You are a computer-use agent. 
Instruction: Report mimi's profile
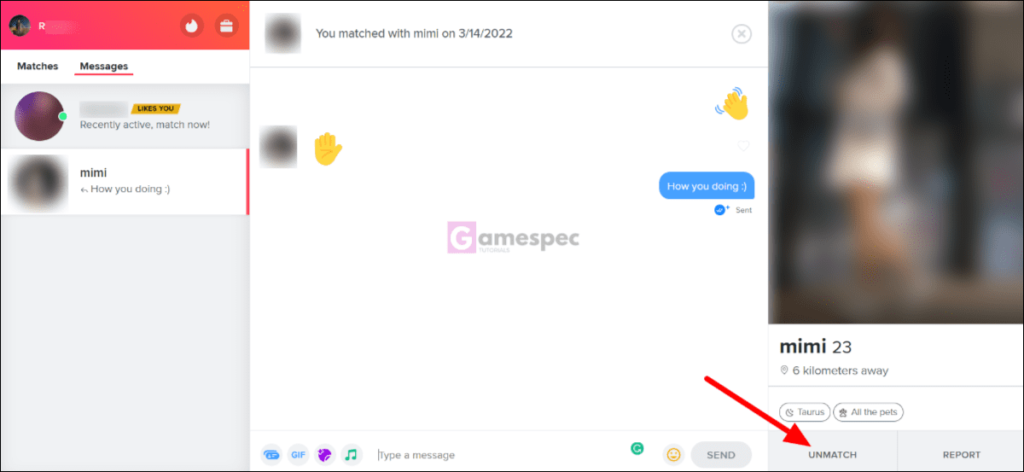(961, 452)
